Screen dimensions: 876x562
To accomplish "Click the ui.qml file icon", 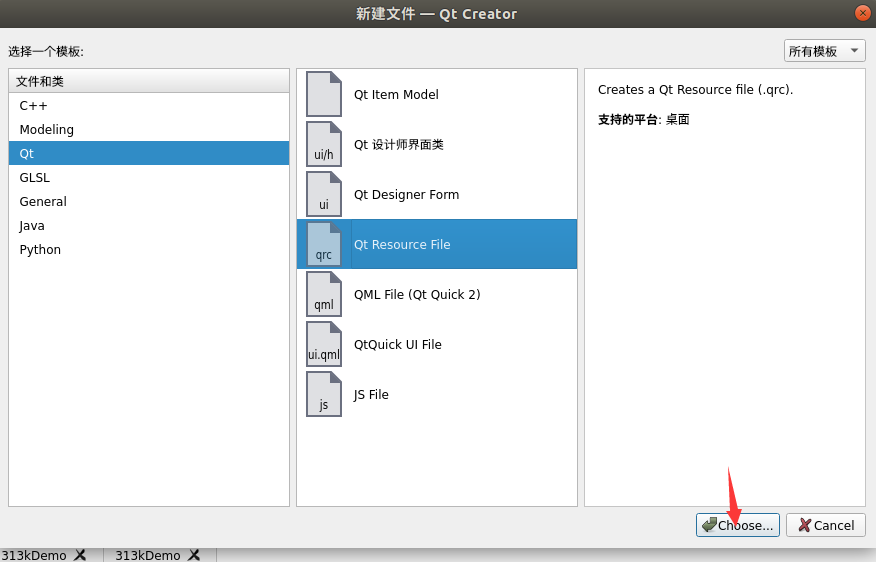I will coord(323,344).
